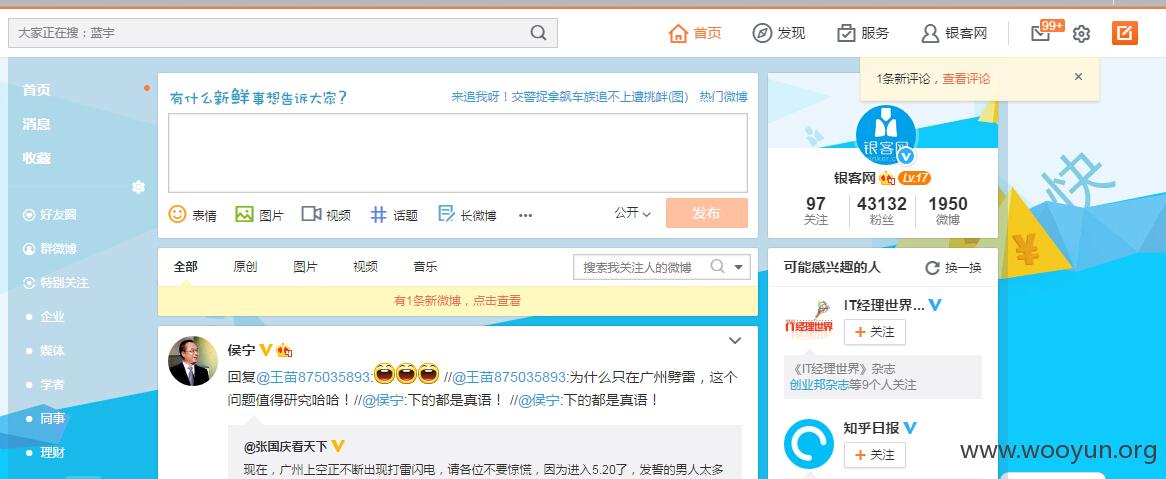Open the sidebar group settings gear icon
The width and height of the screenshot is (1166, 479).
point(138,187)
